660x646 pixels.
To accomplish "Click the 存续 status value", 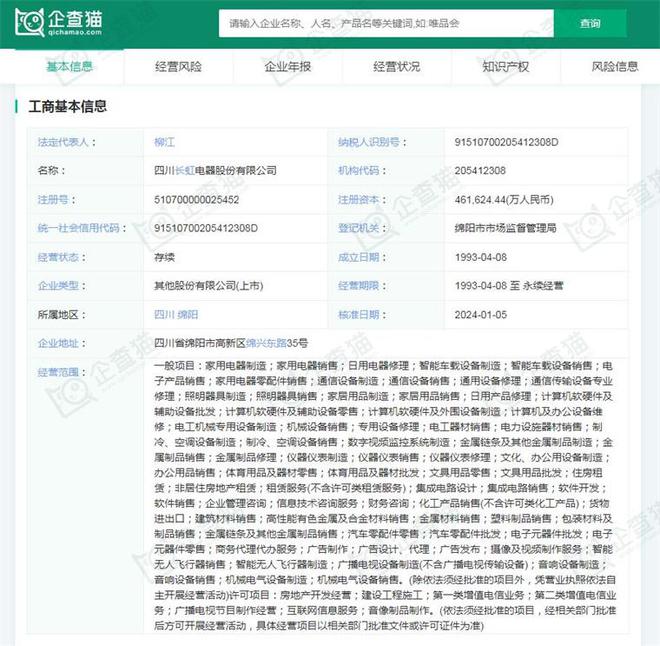I will coord(164,257).
